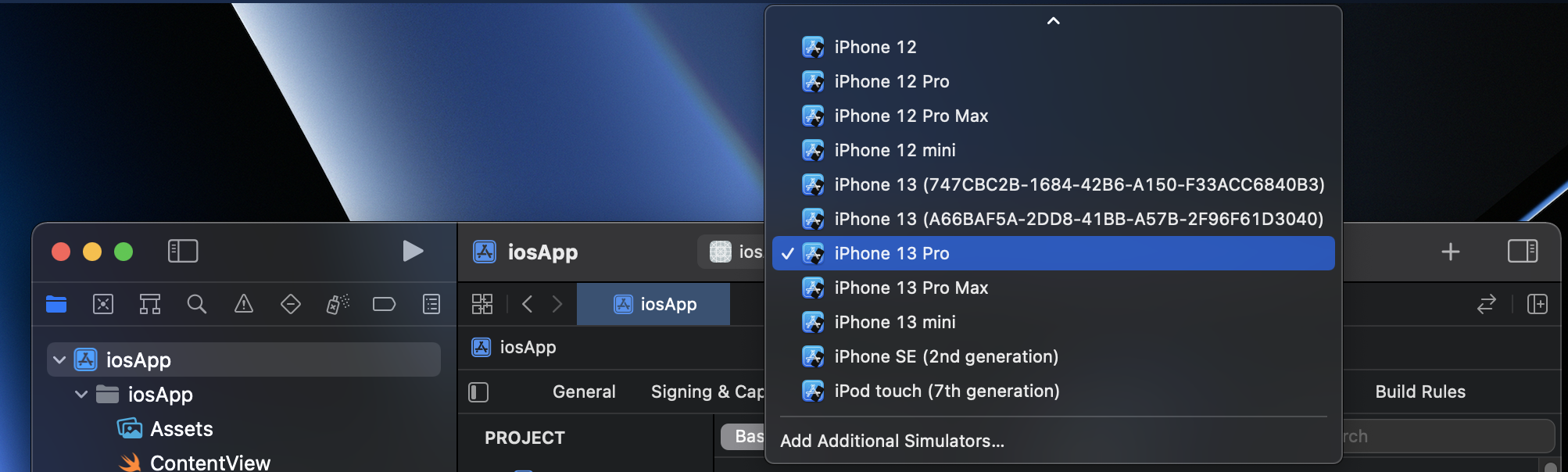
Task: Switch to Signing & Capabilities tab
Action: tap(707, 392)
